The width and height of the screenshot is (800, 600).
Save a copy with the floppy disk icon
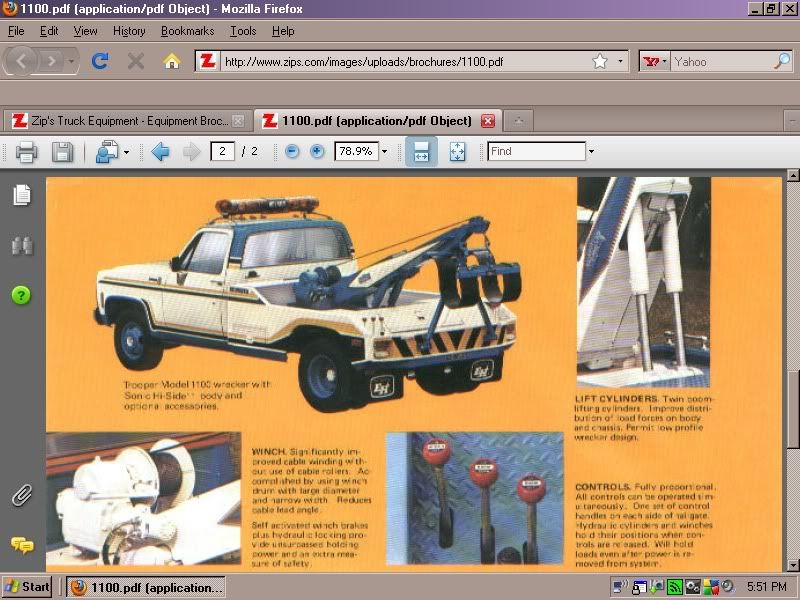click(x=62, y=152)
